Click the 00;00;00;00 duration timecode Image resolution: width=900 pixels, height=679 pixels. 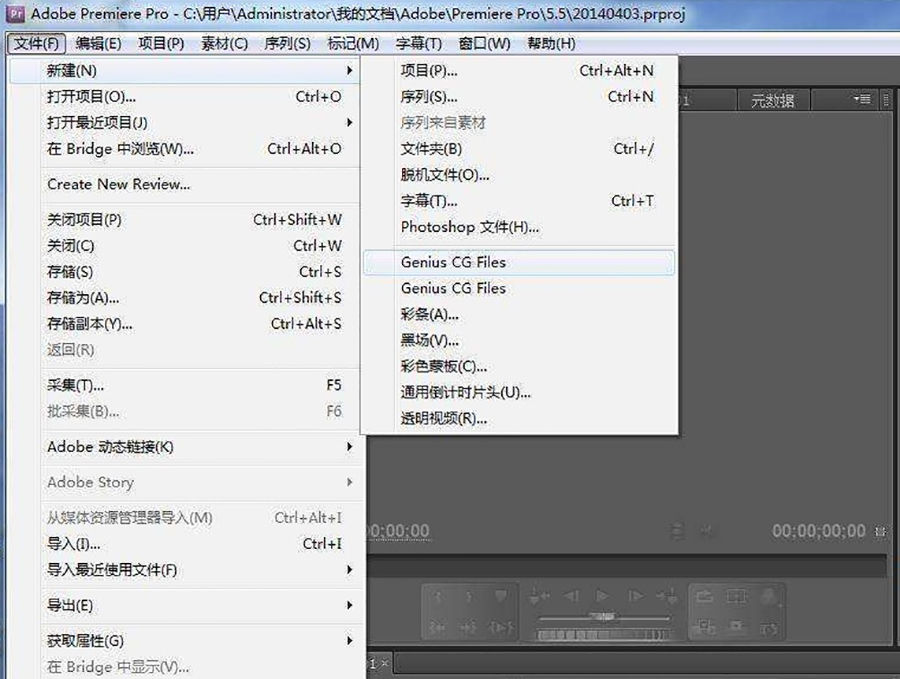pos(818,531)
